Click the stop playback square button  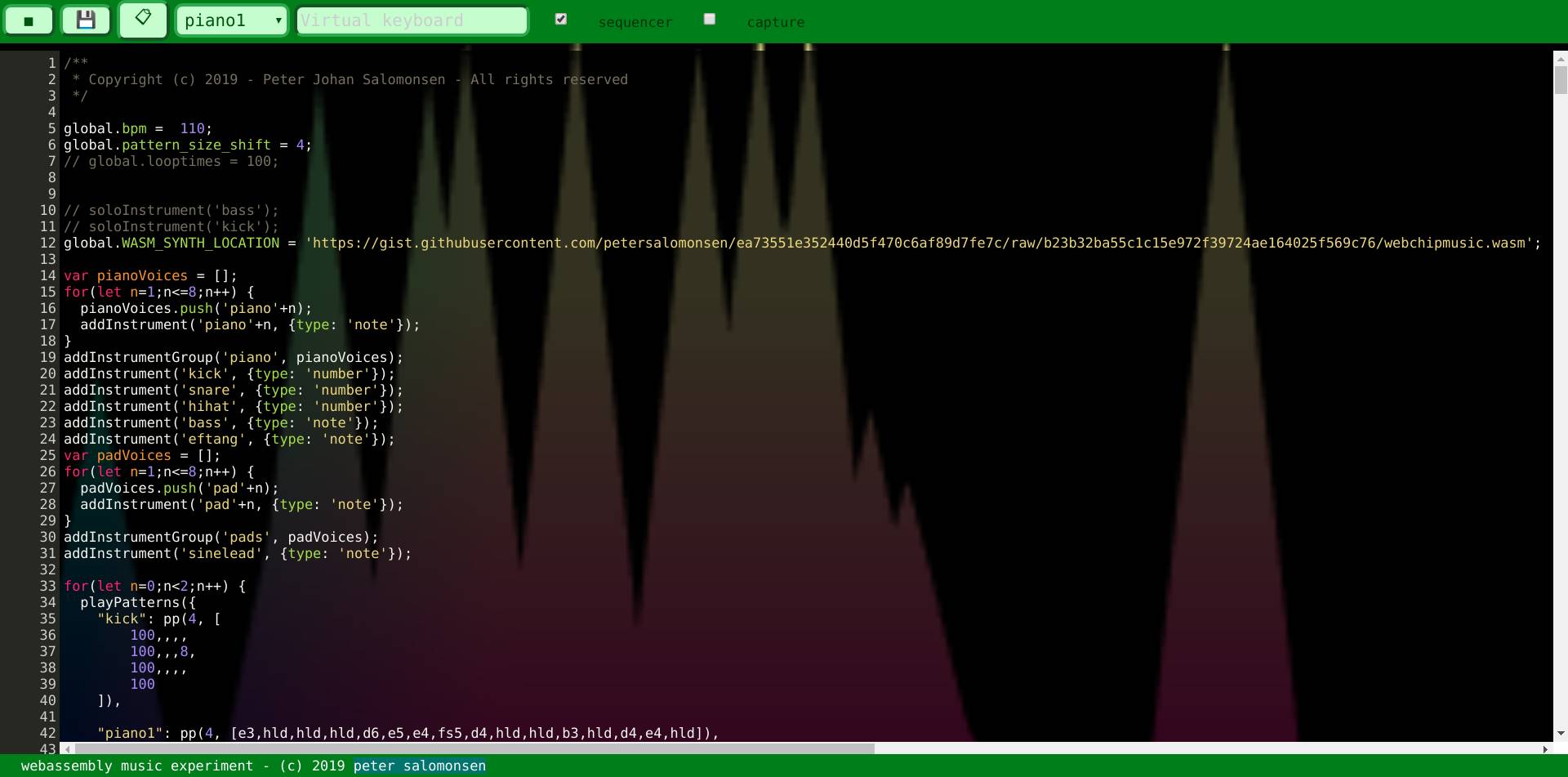coord(29,20)
